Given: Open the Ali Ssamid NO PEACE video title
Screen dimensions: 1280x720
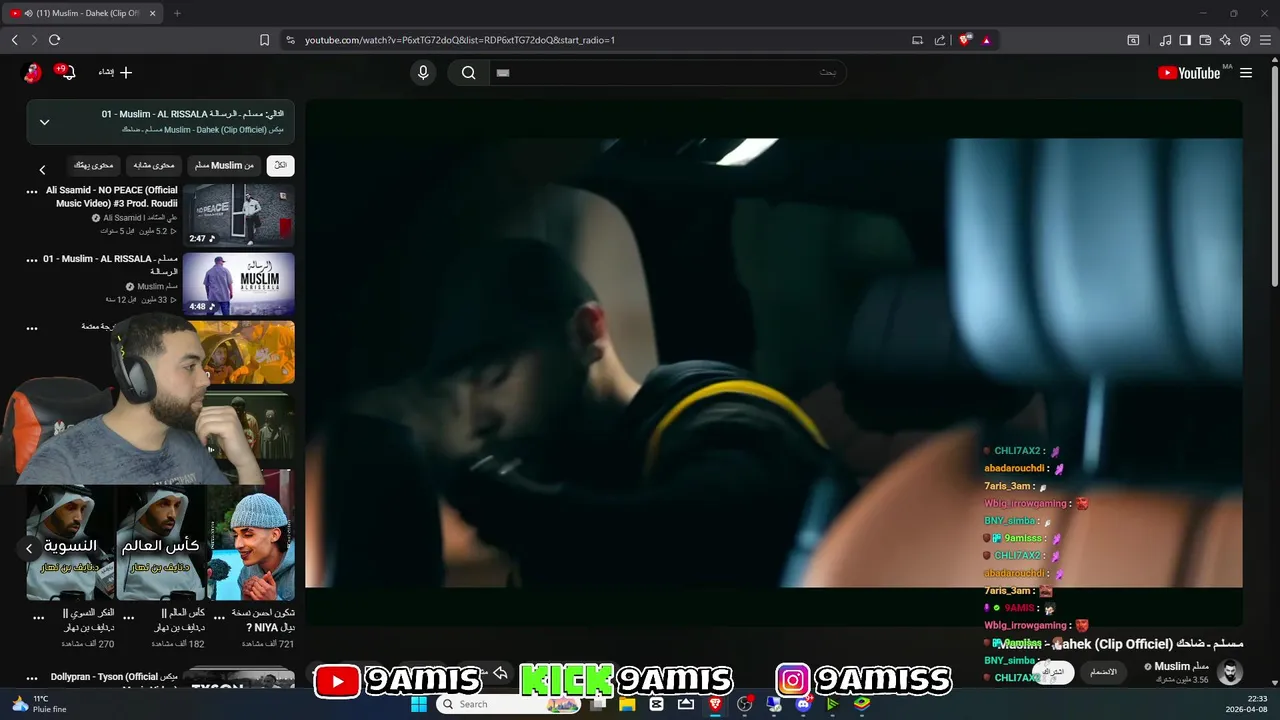Looking at the screenshot, I should [111, 197].
